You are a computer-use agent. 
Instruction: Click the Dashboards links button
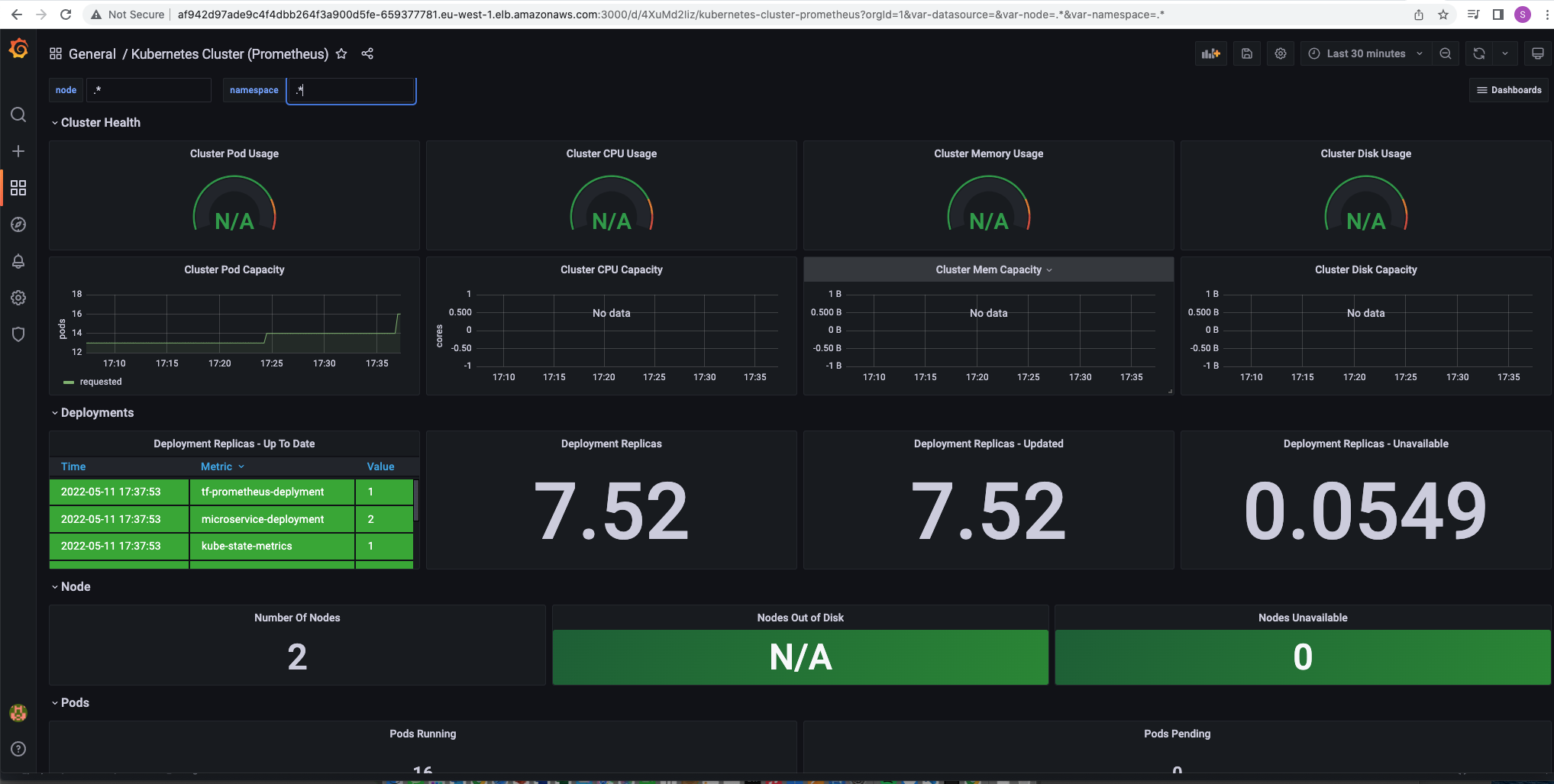coord(1509,90)
